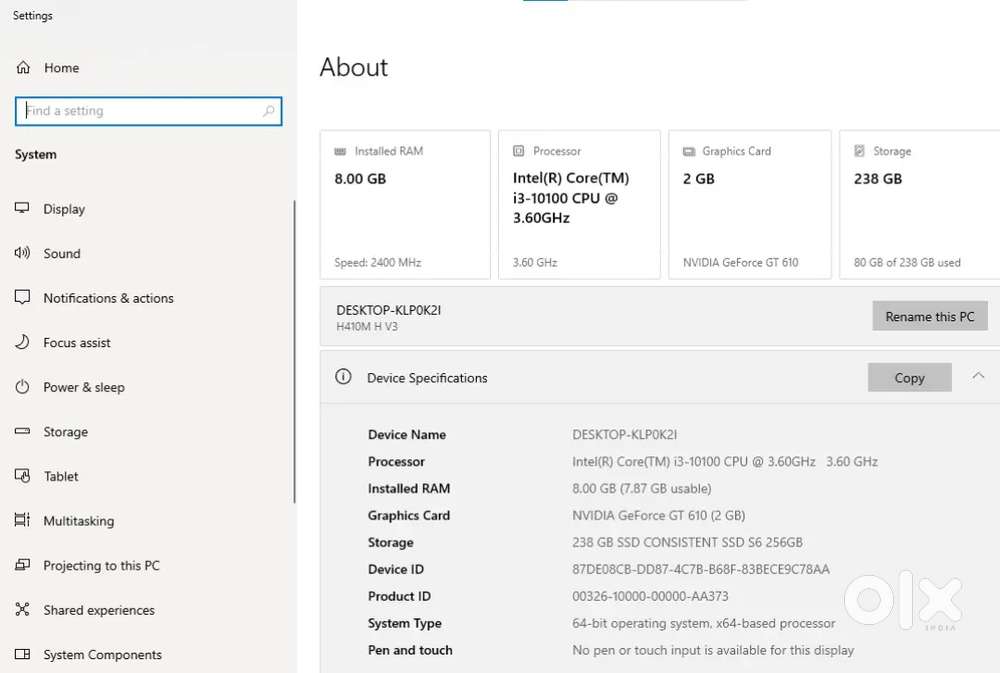Click the Sound speaker icon
1000x673 pixels.
23,254
